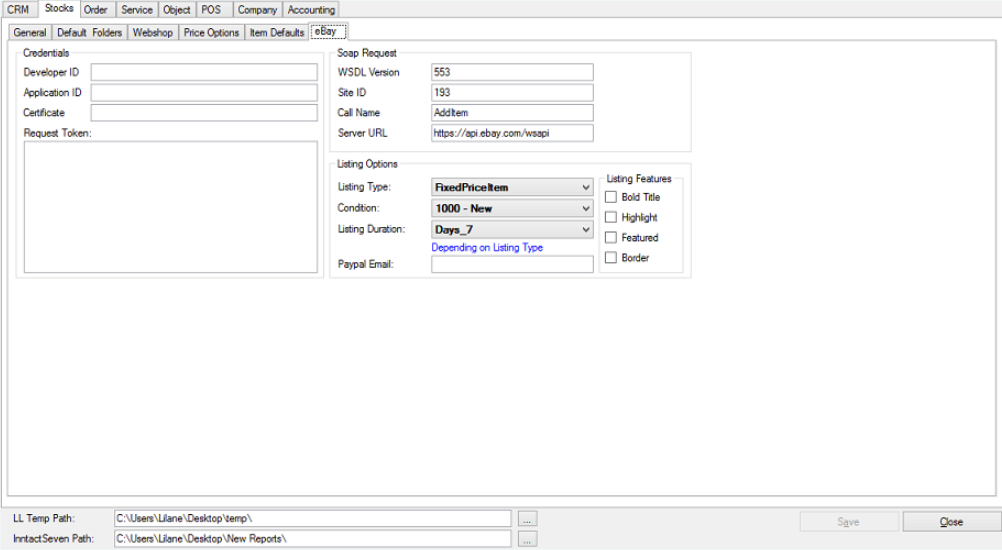Viewport: 1002px width, 550px height.
Task: Switch to the Webshop sub-tab
Action: click(153, 33)
